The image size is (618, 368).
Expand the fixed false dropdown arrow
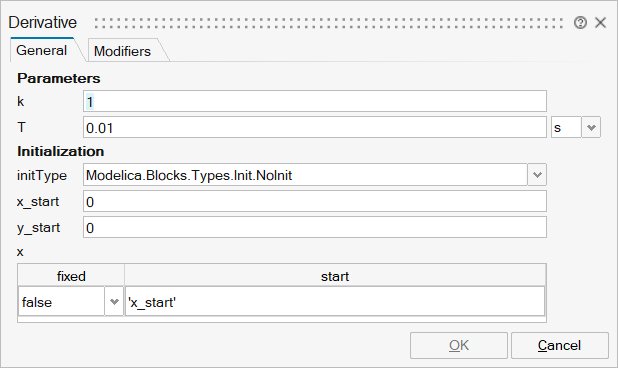[x=114, y=302]
